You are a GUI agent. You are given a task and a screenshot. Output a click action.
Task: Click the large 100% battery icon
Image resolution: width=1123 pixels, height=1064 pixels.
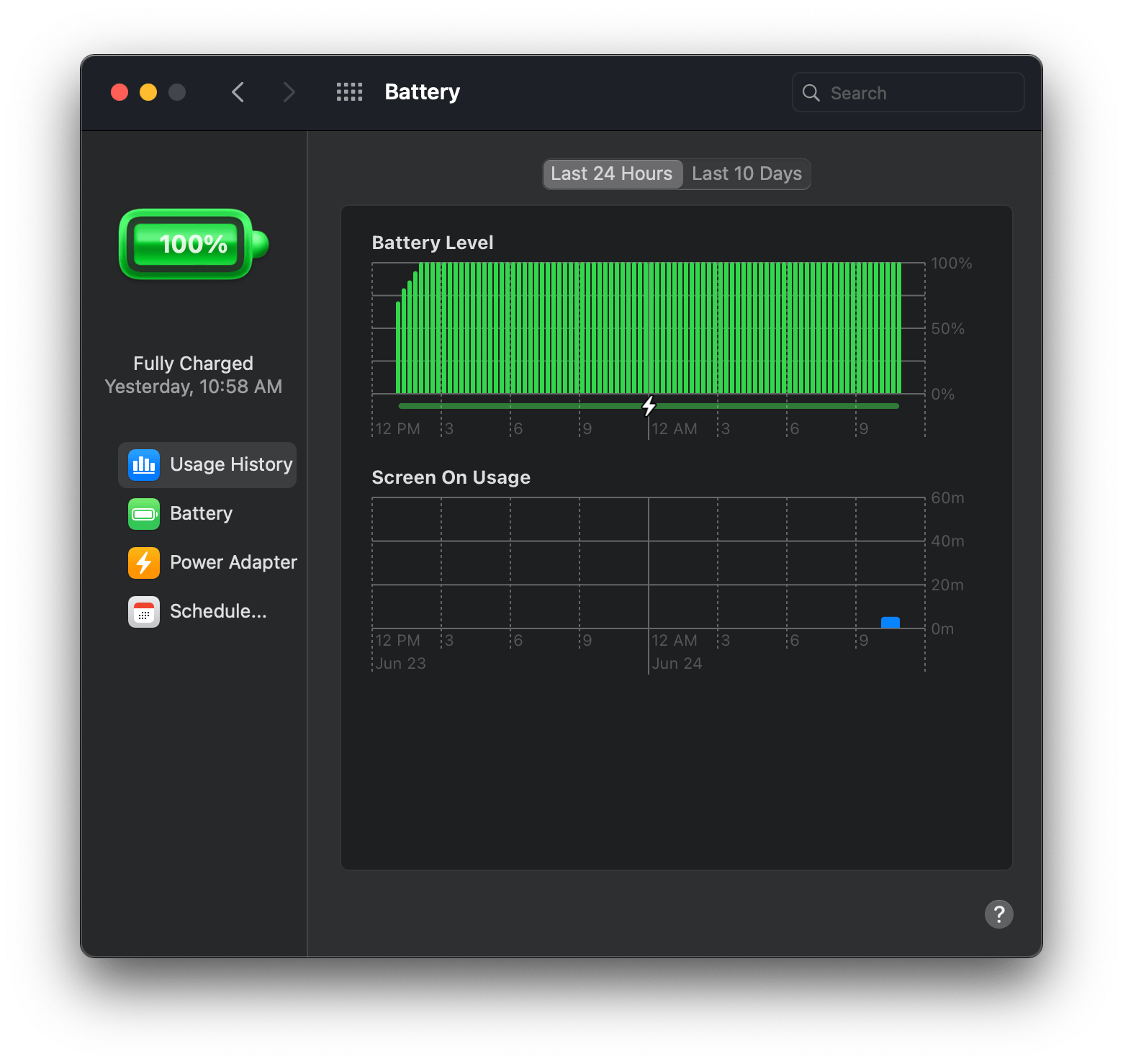click(x=193, y=245)
